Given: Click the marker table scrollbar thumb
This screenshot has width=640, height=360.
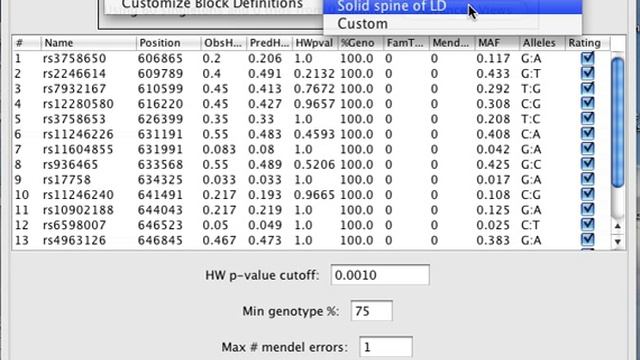Looking at the screenshot, I should [618, 122].
